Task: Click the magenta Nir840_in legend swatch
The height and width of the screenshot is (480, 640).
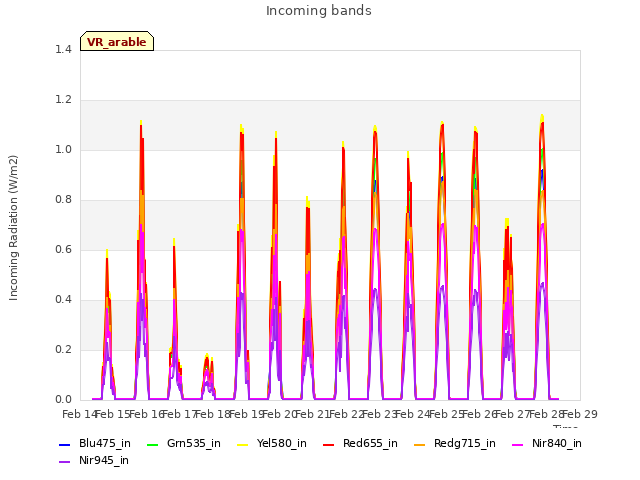Action: pos(518,444)
